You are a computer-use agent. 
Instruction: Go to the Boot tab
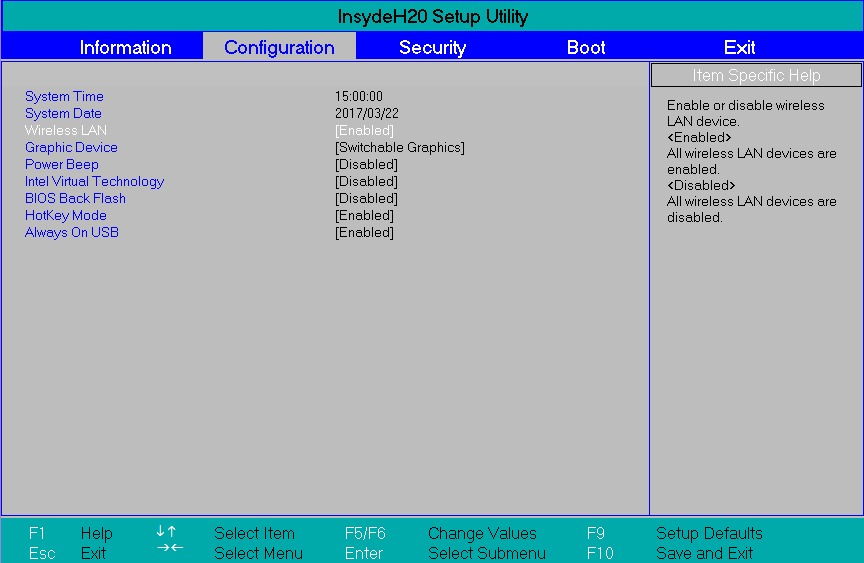586,47
